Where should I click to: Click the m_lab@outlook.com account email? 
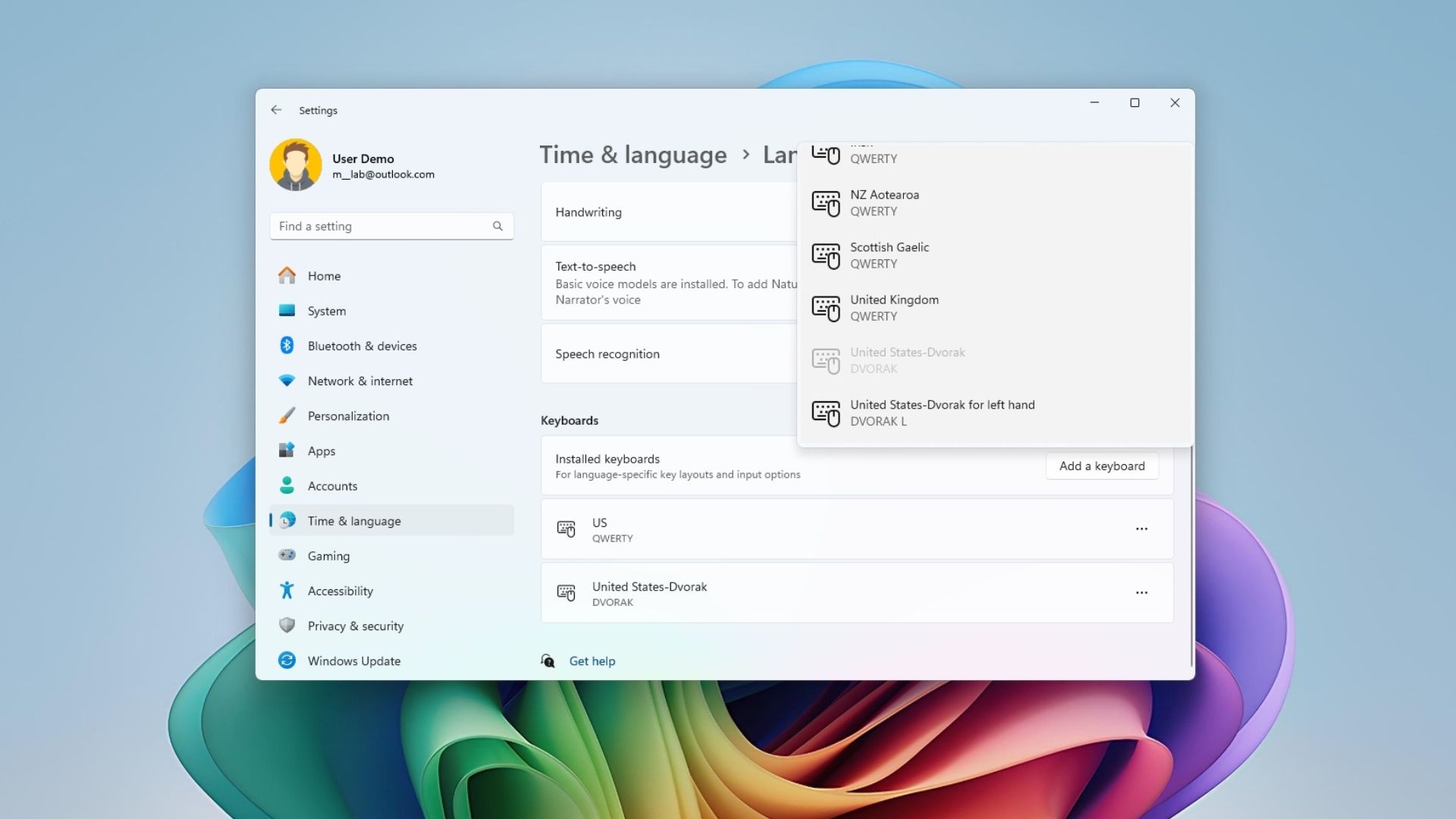click(383, 174)
